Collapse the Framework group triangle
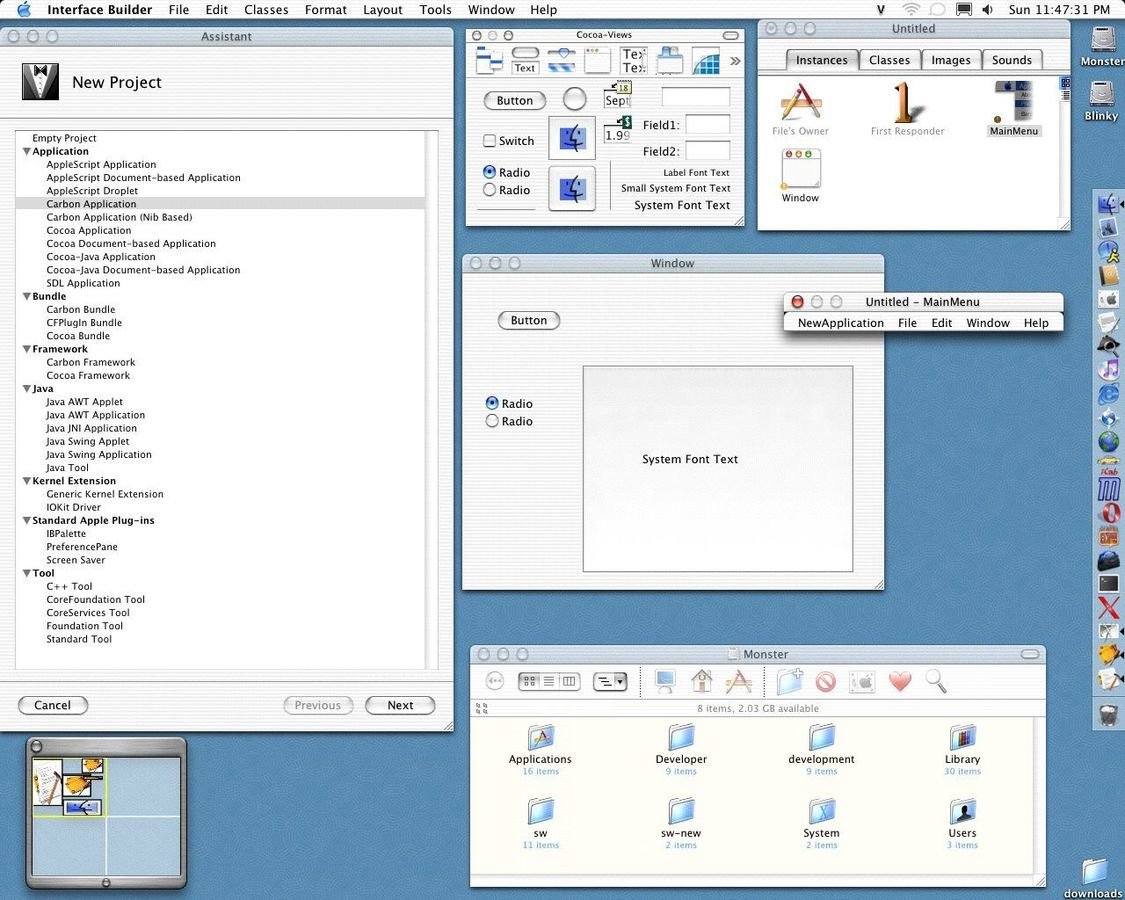The height and width of the screenshot is (900, 1125). (27, 349)
